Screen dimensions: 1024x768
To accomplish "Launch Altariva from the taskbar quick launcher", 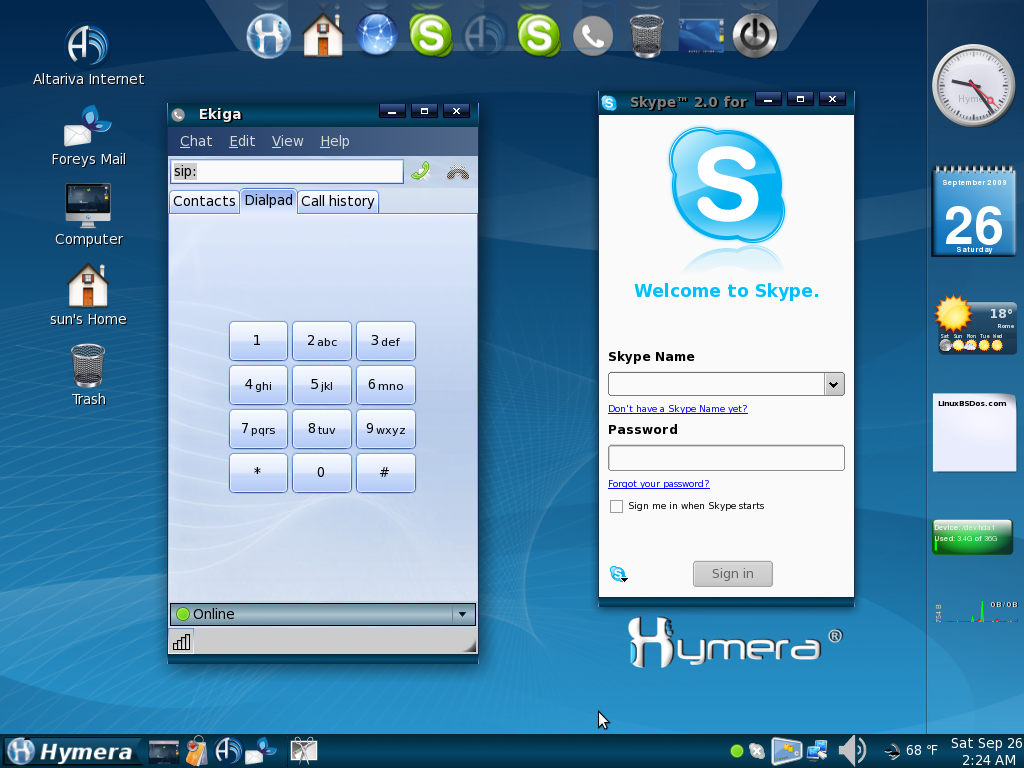I will 229,751.
